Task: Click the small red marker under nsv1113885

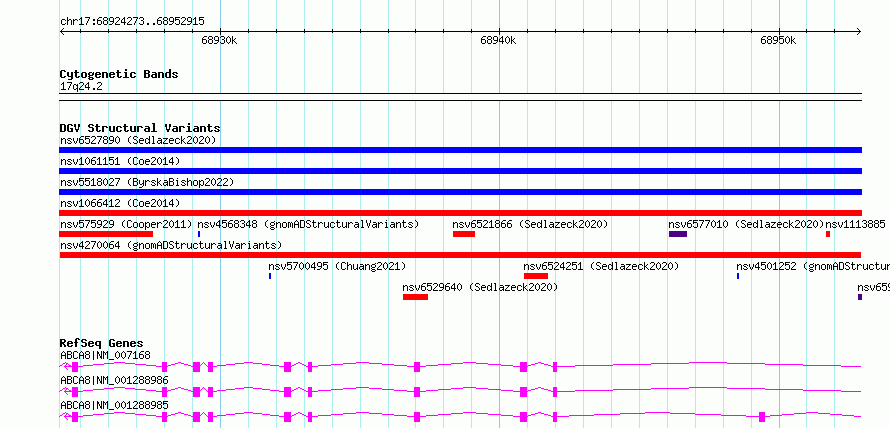Action: [x=828, y=234]
